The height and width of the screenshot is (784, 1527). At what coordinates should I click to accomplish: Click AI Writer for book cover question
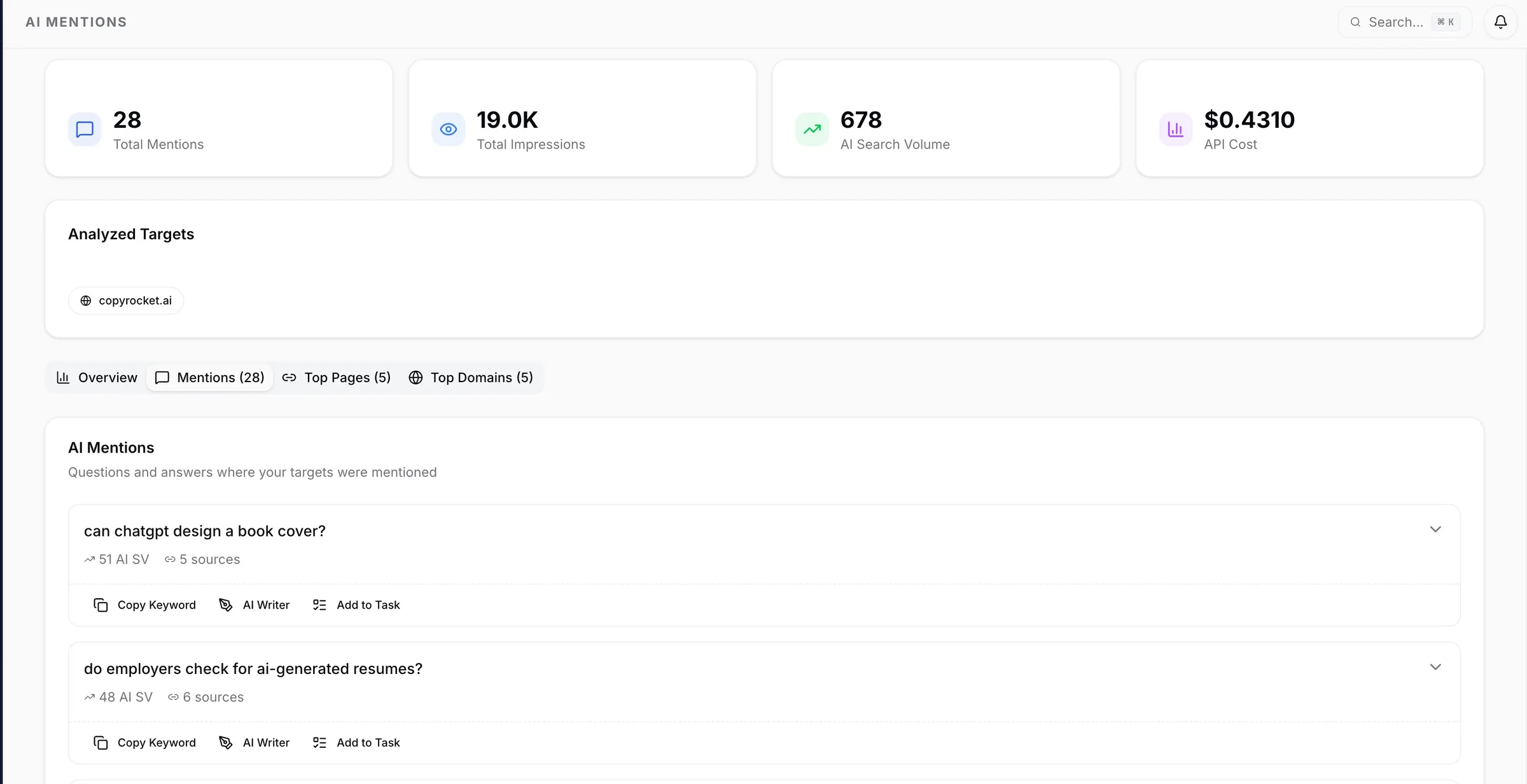coord(266,605)
